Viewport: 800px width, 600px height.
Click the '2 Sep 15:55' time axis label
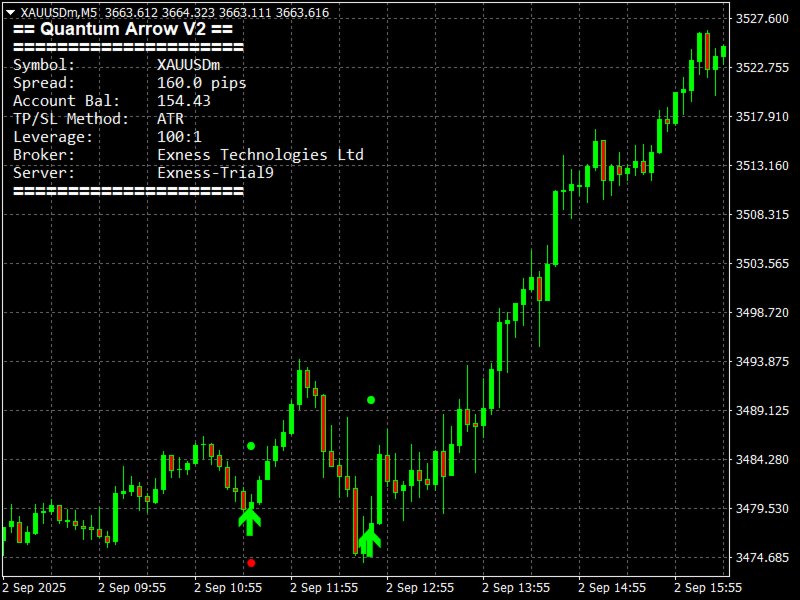click(x=708, y=588)
